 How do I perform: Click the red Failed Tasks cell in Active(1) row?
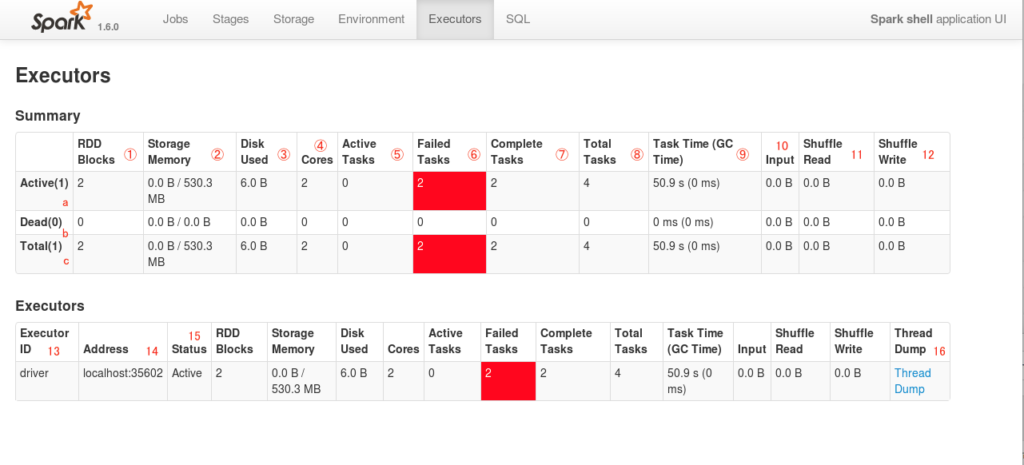coord(449,191)
